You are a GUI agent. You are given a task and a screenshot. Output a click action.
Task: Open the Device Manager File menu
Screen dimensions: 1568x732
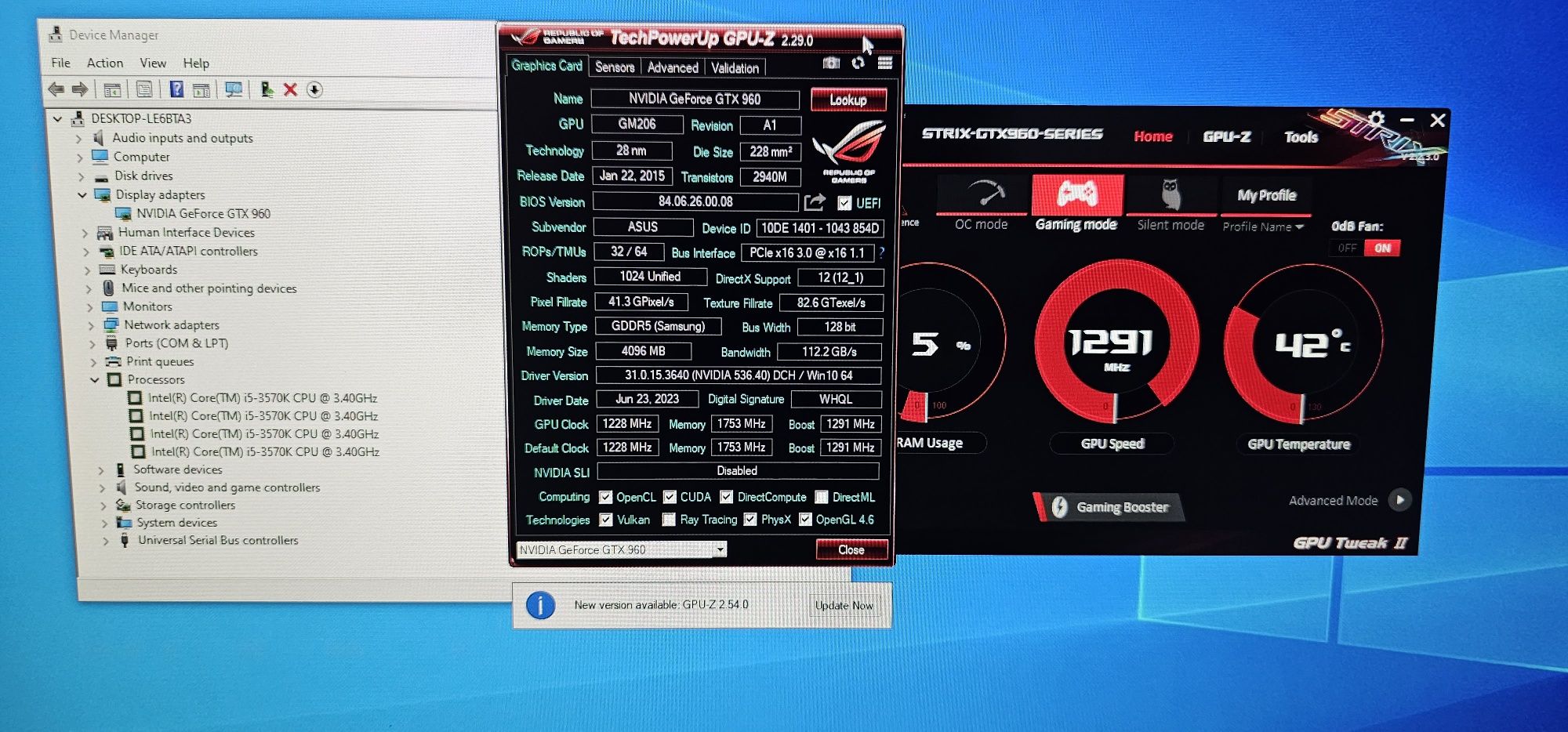(60, 63)
